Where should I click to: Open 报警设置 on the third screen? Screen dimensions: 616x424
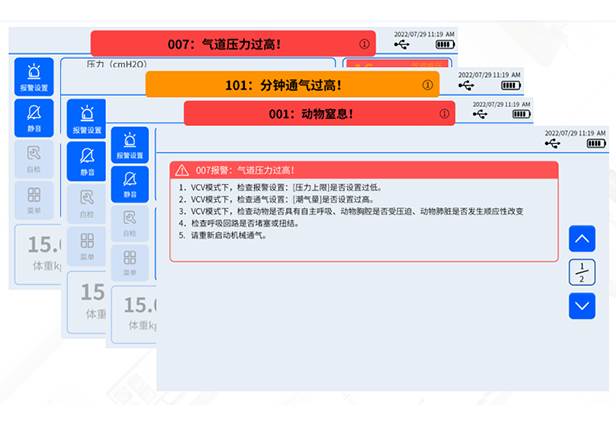click(129, 145)
